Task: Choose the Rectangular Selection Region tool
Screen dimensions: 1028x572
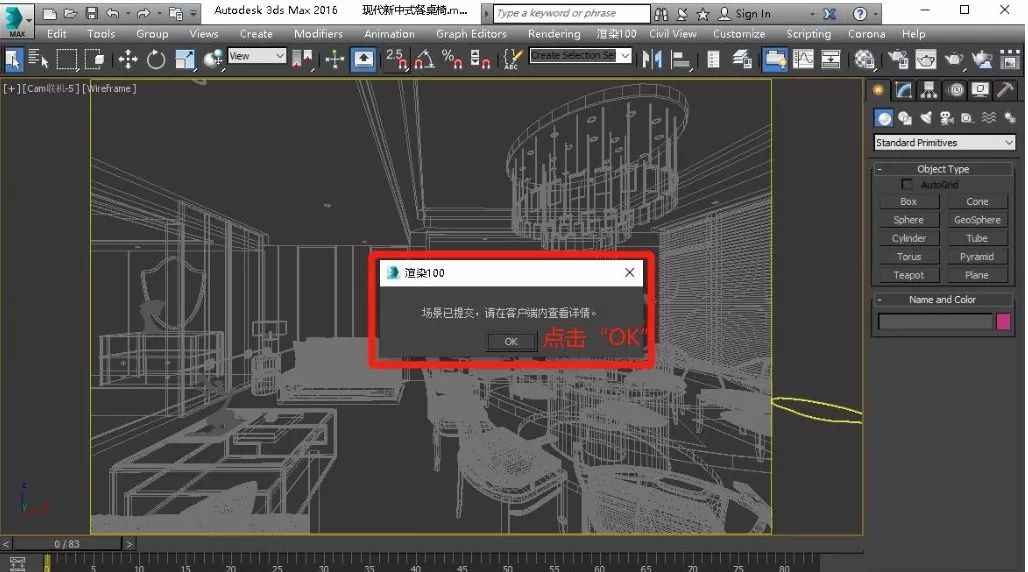Action: pos(66,60)
